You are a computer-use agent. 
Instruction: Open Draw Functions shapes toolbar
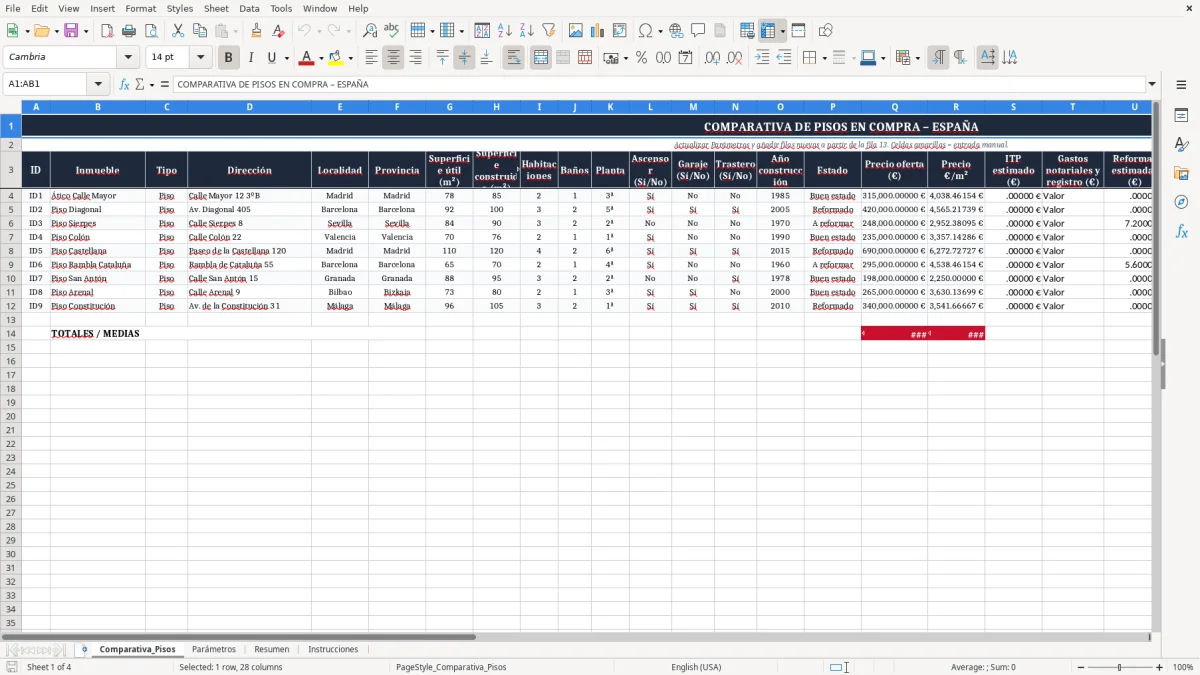(x=826, y=31)
